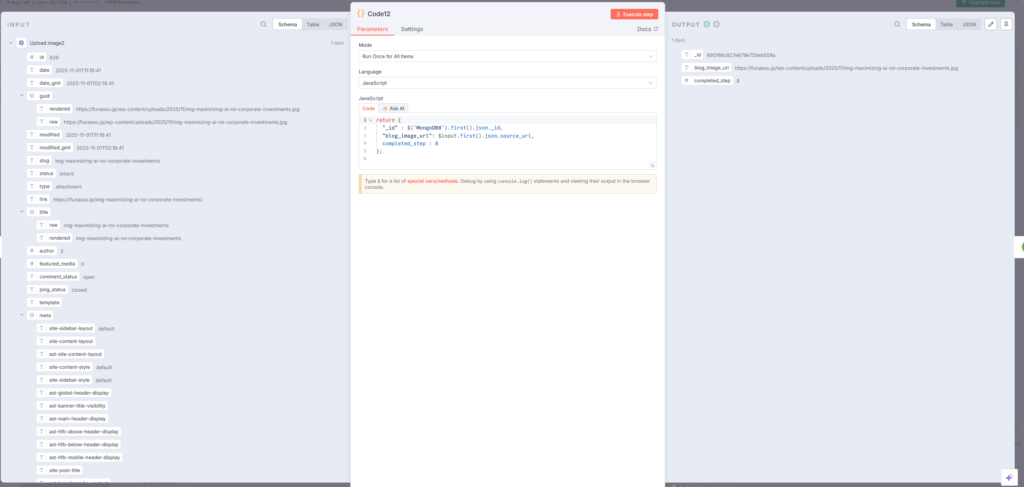The width and height of the screenshot is (1024, 487).
Task: Open the Mode dropdown
Action: [507, 56]
